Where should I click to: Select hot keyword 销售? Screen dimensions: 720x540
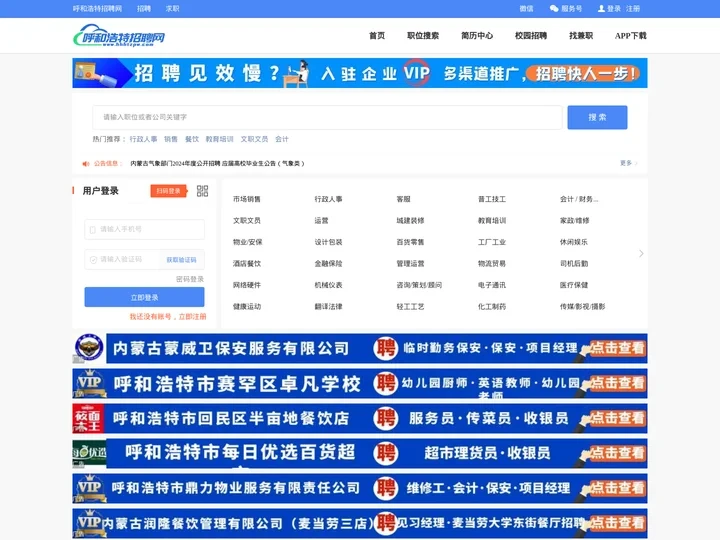[171, 139]
